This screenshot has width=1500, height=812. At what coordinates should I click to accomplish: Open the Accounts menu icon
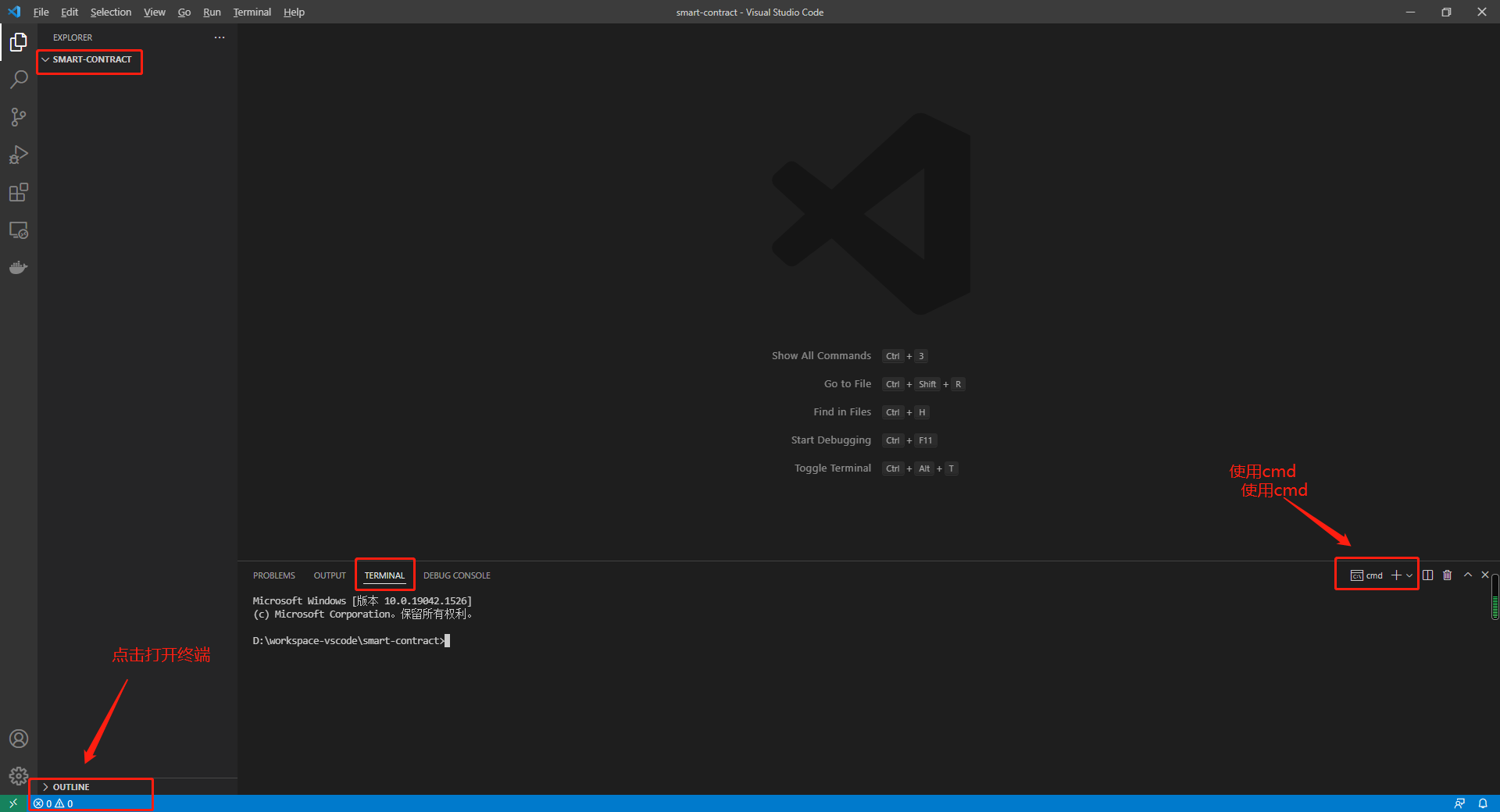pyautogui.click(x=19, y=739)
